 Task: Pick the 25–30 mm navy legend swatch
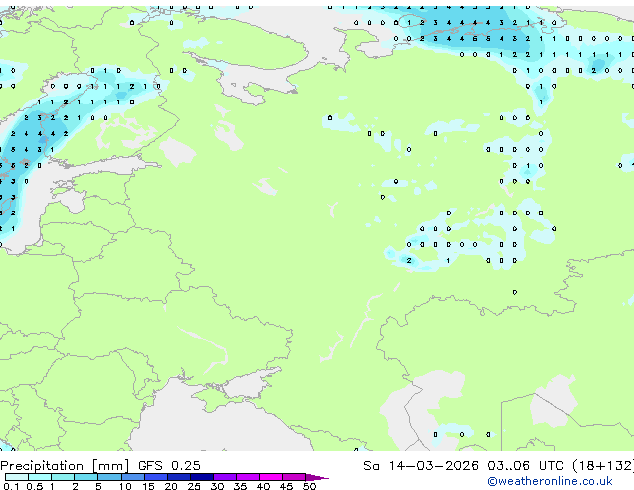click(x=201, y=477)
